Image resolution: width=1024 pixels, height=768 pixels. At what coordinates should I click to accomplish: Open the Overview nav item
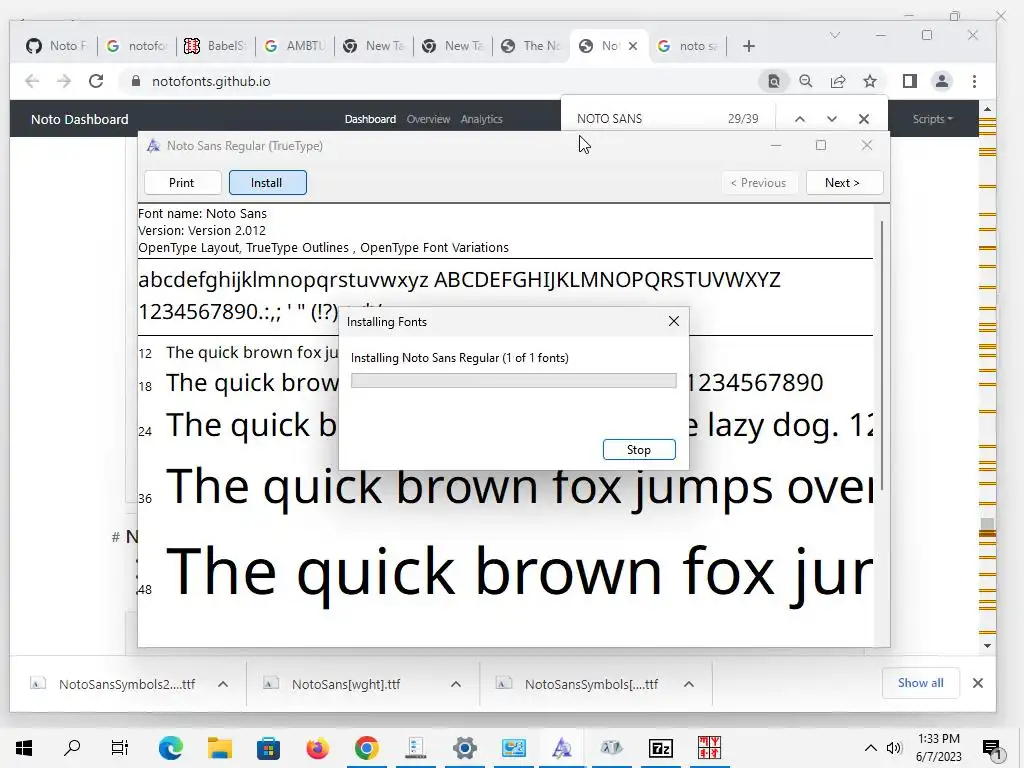(428, 119)
